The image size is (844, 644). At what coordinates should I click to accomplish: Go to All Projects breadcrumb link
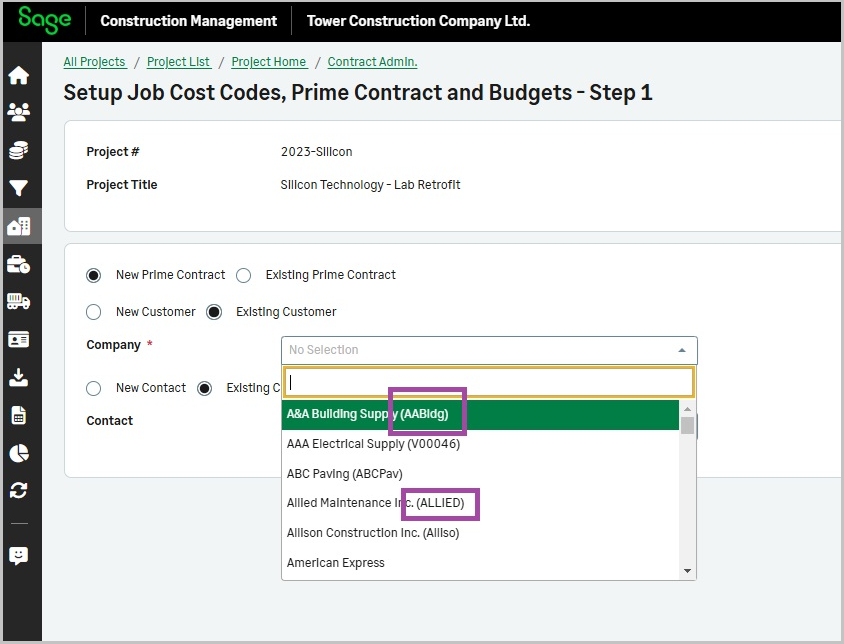click(95, 62)
